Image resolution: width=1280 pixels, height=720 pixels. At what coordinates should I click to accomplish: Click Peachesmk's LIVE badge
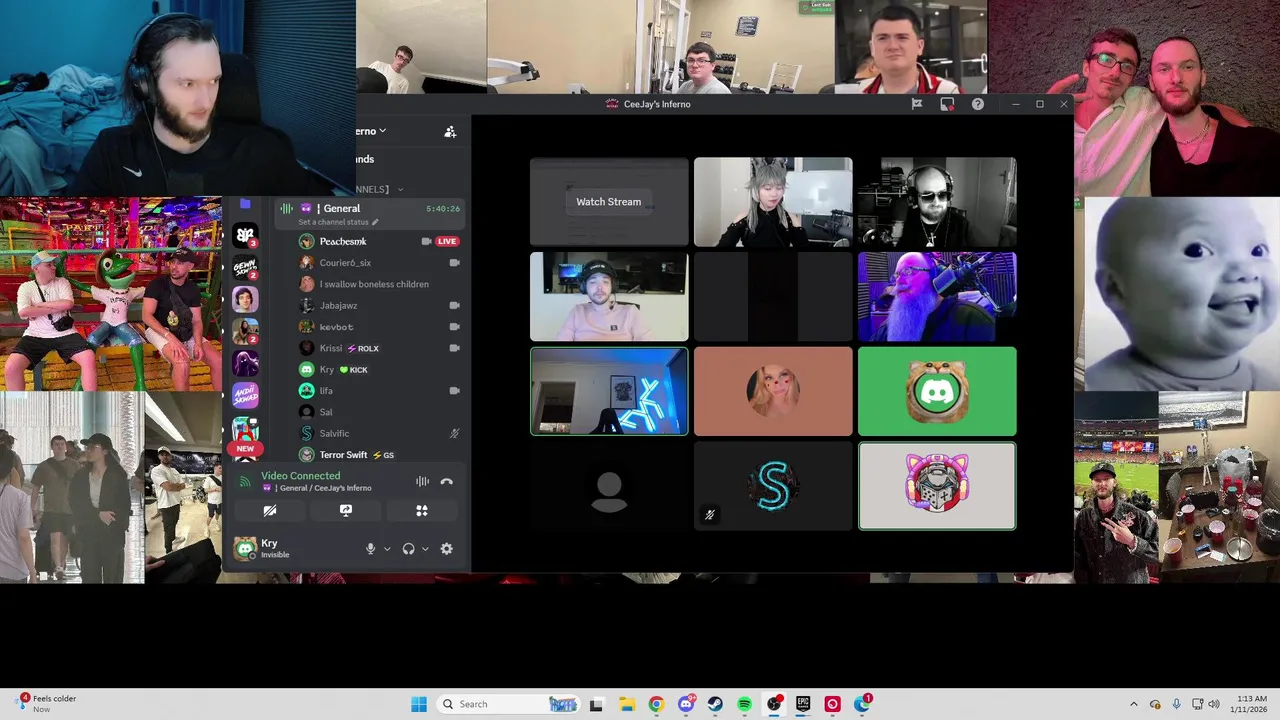[447, 241]
